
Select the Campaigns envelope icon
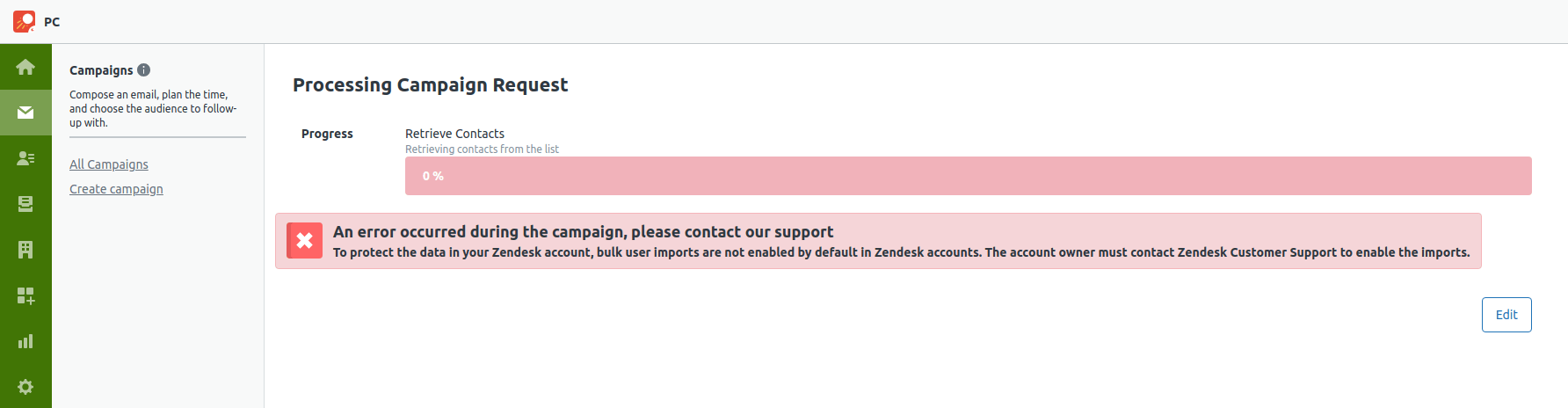25,113
